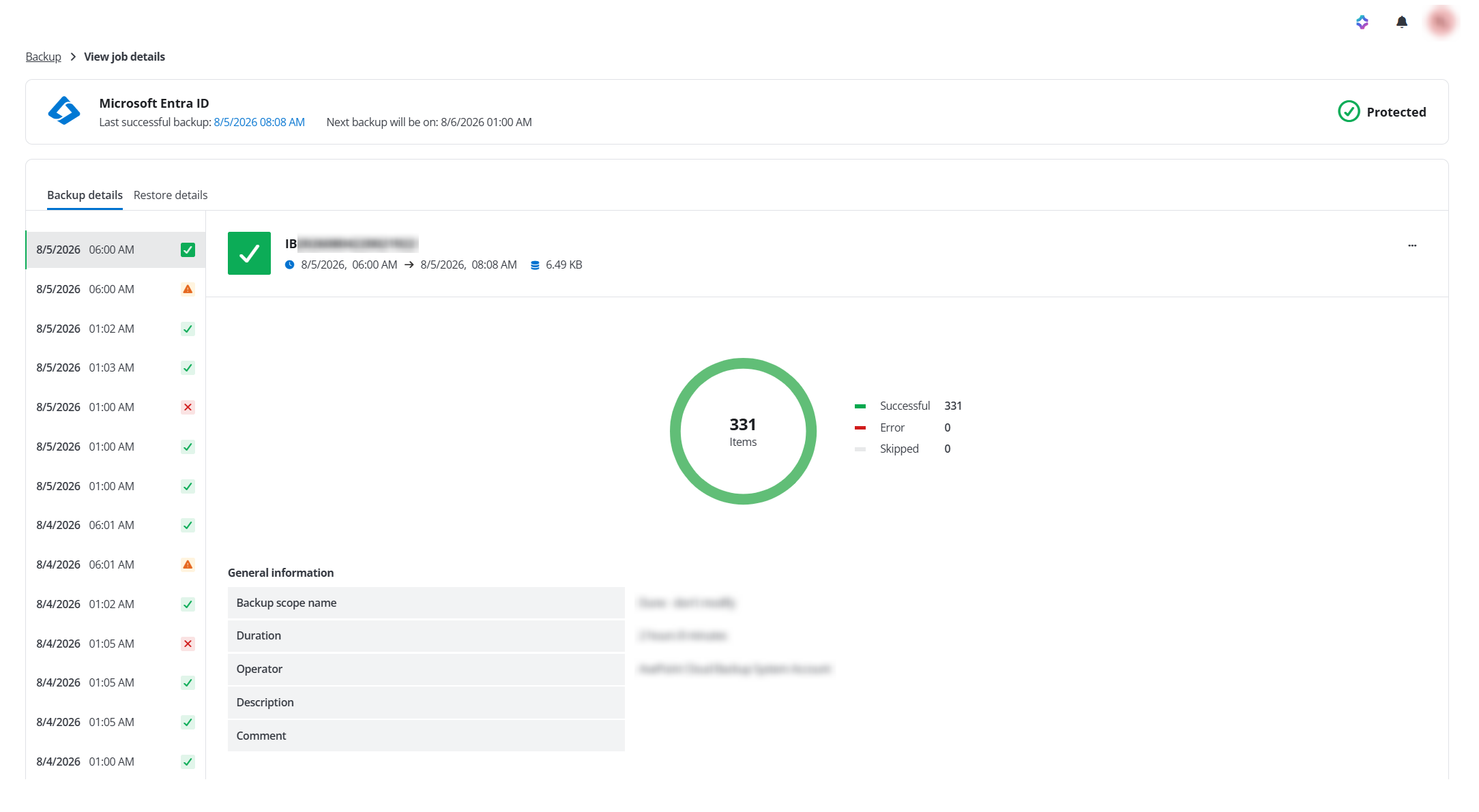The image size is (1479, 812).
Task: Click the Microsoft Entra ID logo icon
Action: [x=64, y=110]
